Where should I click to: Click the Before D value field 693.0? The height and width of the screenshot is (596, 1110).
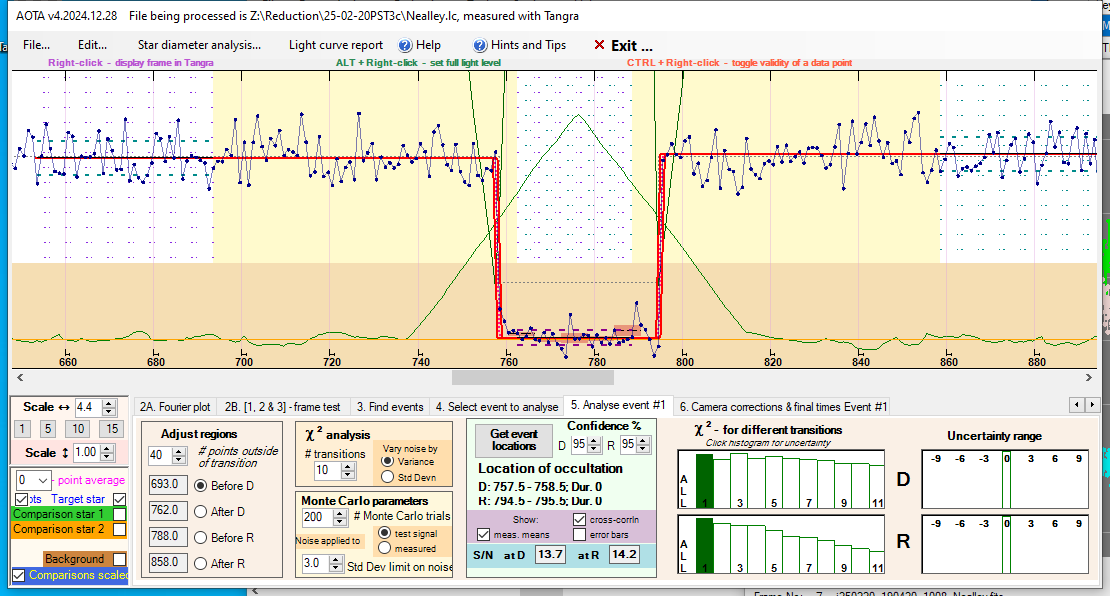(168, 485)
